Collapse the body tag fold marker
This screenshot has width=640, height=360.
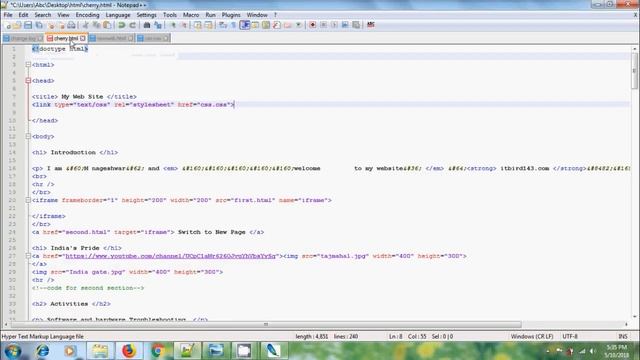[x=28, y=136]
